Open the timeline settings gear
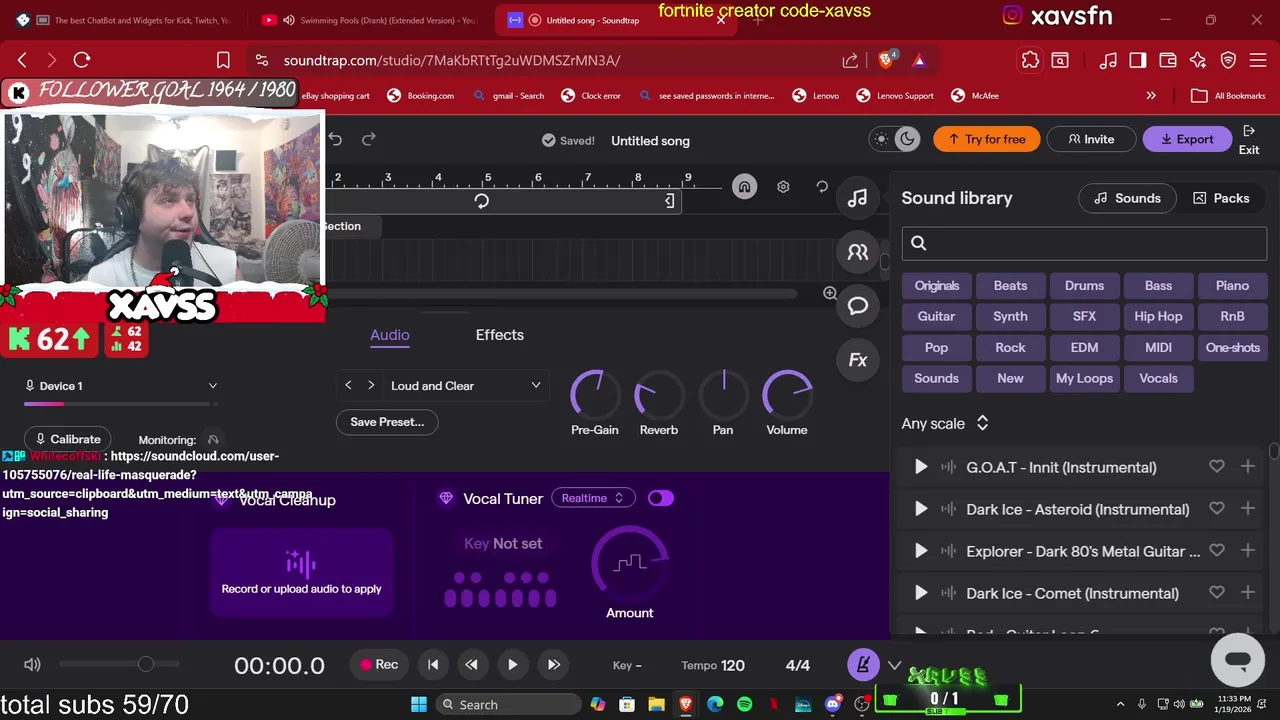The height and width of the screenshot is (720, 1280). (783, 187)
